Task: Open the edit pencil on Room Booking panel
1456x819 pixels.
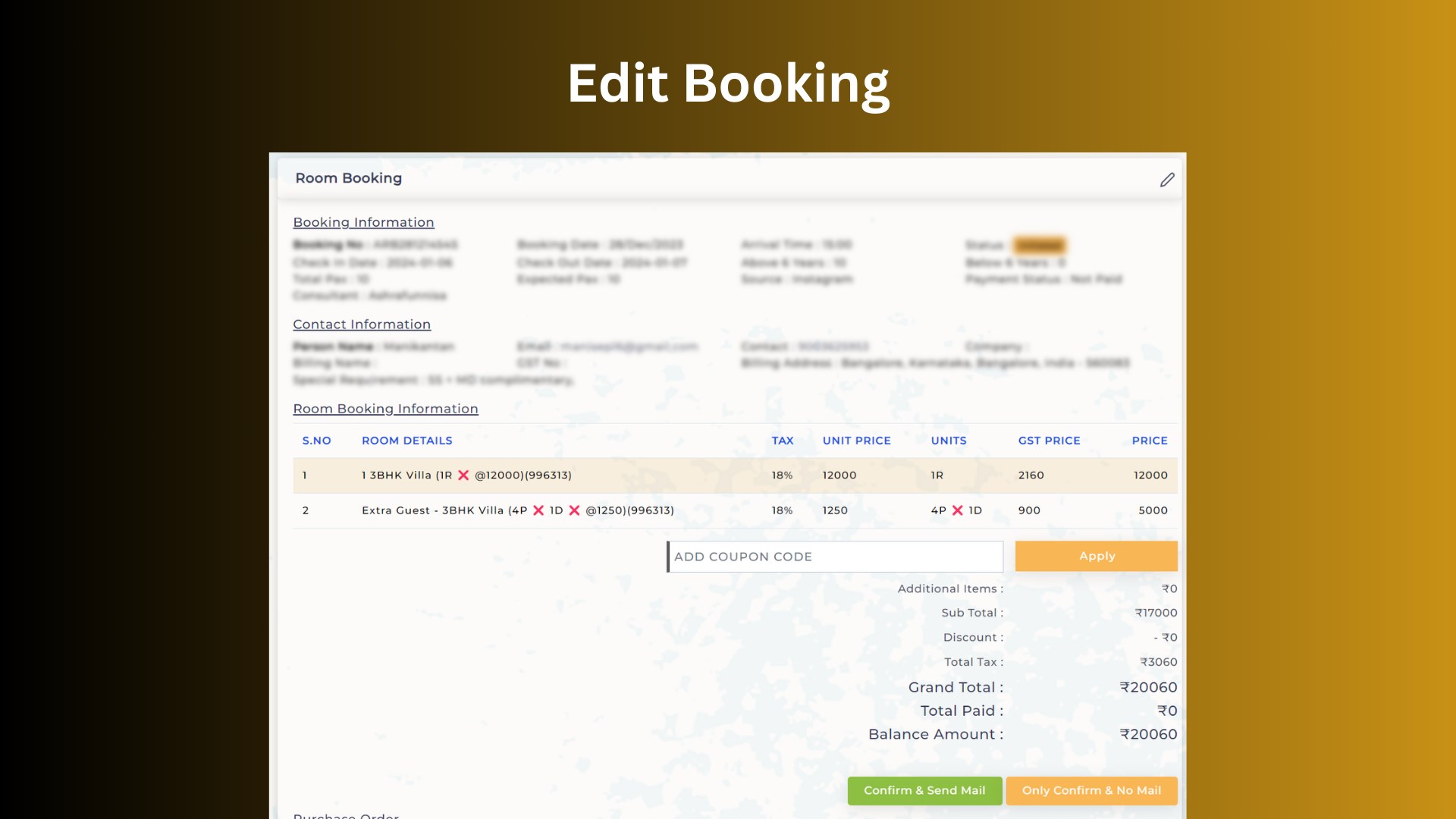Action: (1166, 179)
